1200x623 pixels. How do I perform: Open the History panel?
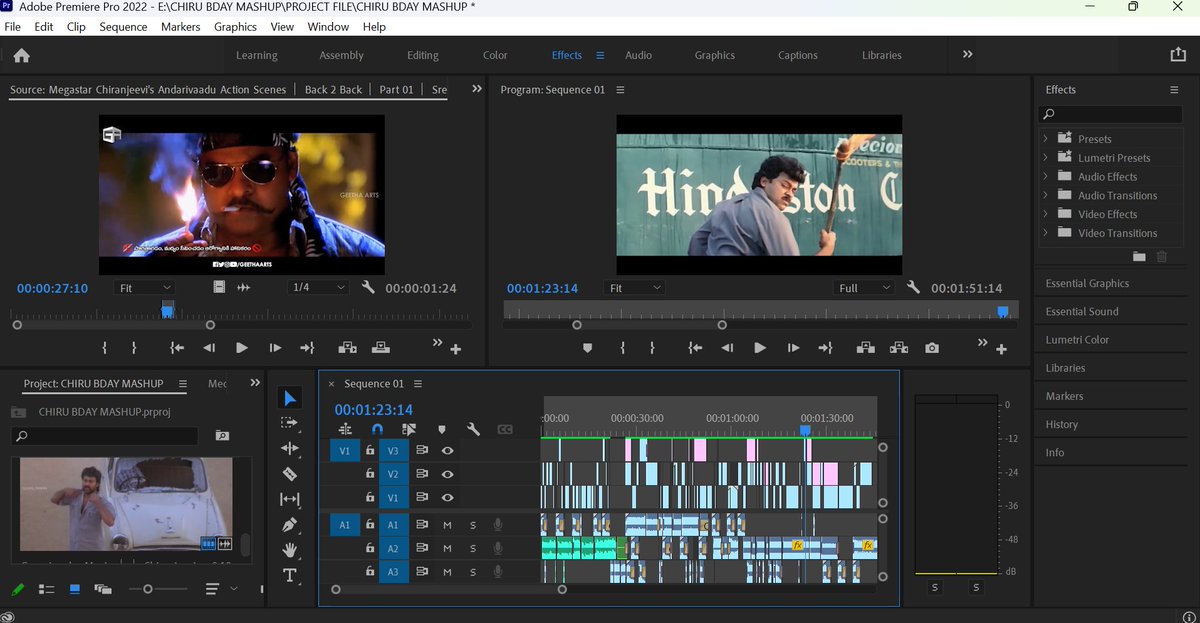(x=1061, y=425)
